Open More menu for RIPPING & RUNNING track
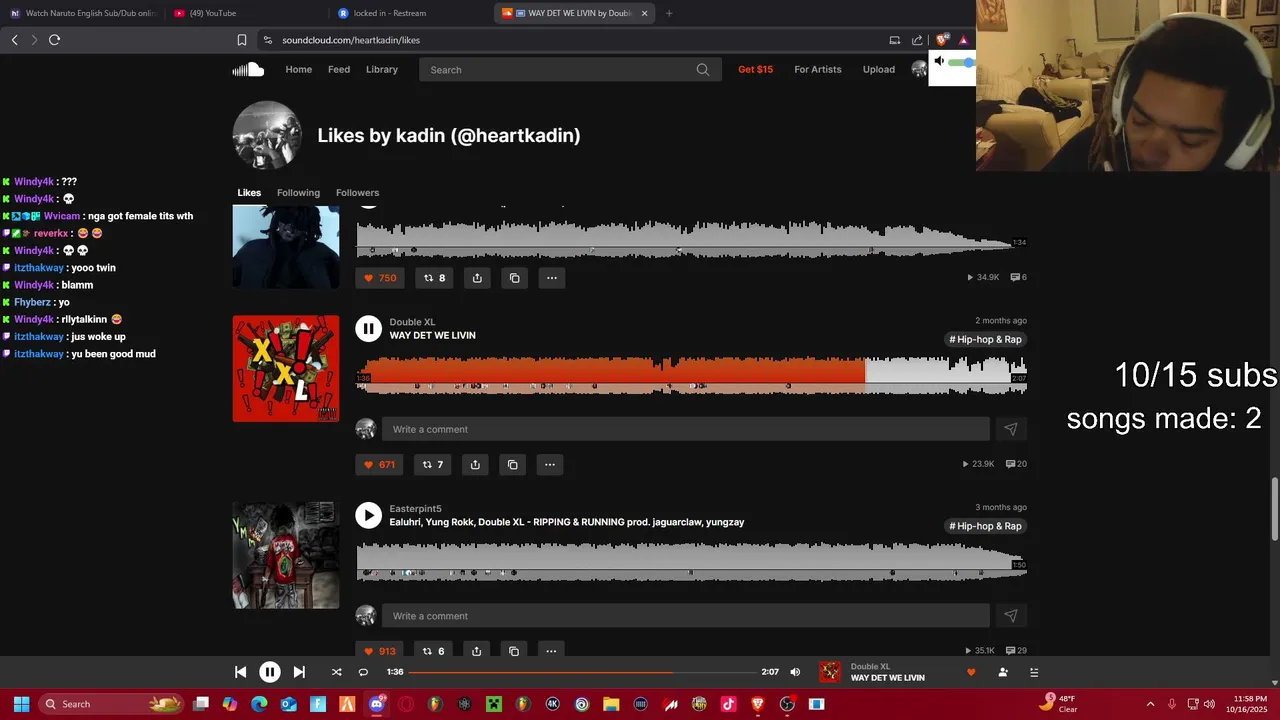This screenshot has width=1280, height=720. (x=550, y=651)
